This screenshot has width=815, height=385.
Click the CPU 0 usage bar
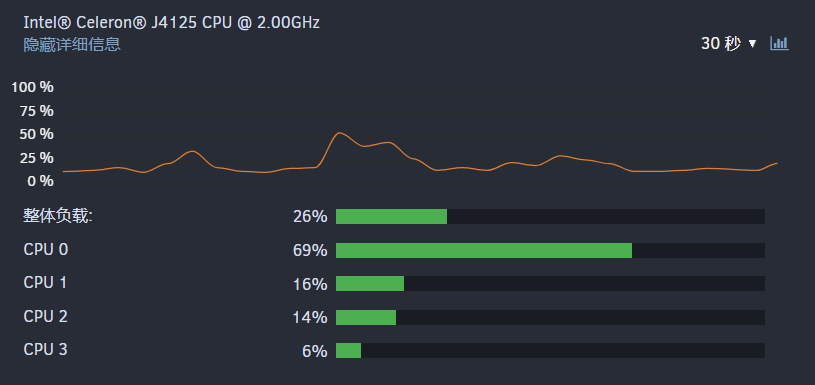coord(550,250)
